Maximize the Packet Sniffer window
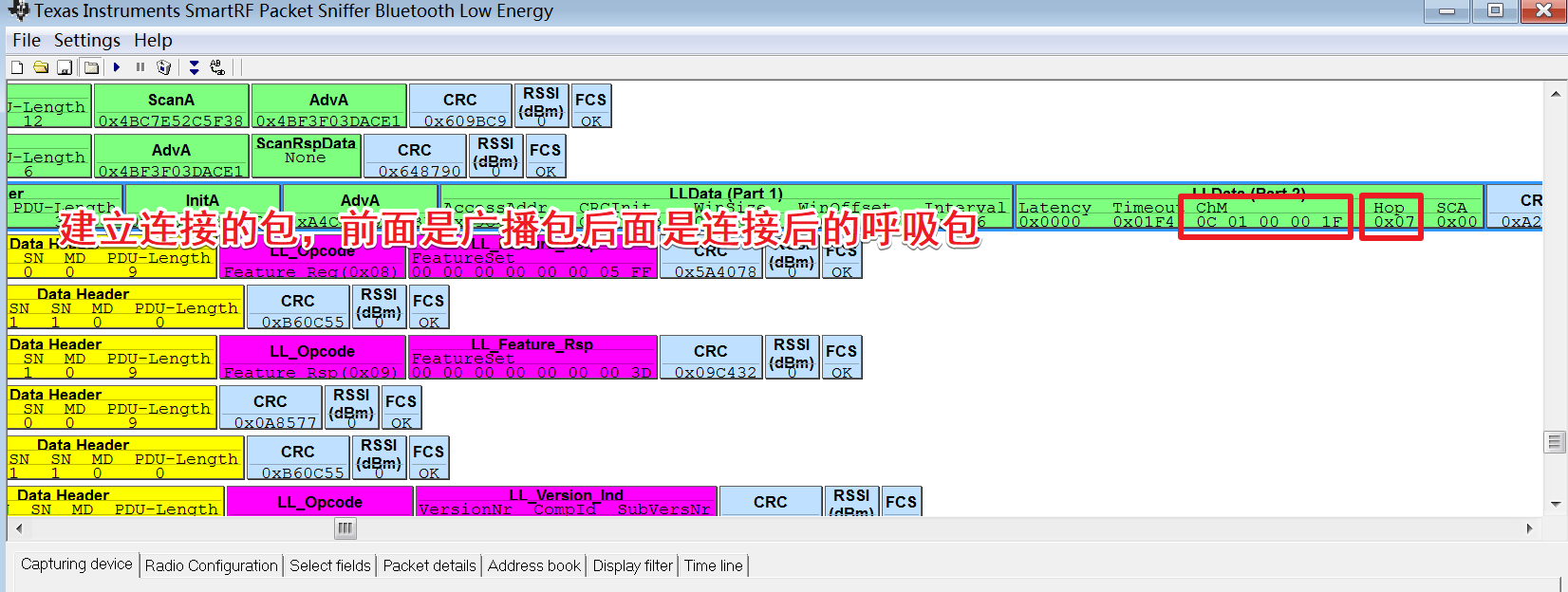 pyautogui.click(x=1495, y=11)
